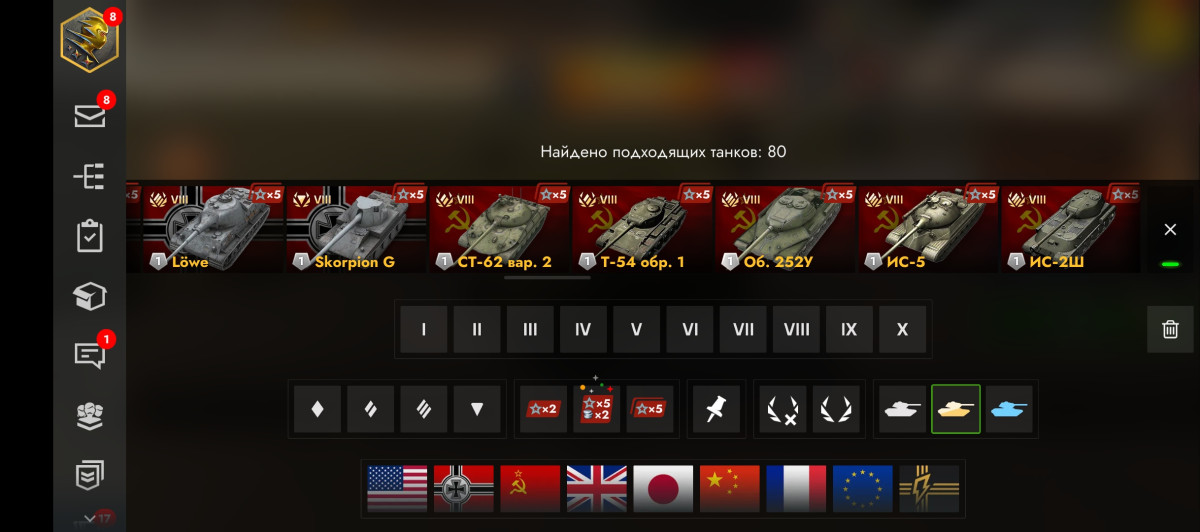Screen dimensions: 1200x532
Task: Toggle the x5 XP bonus filter
Action: [x=650, y=408]
